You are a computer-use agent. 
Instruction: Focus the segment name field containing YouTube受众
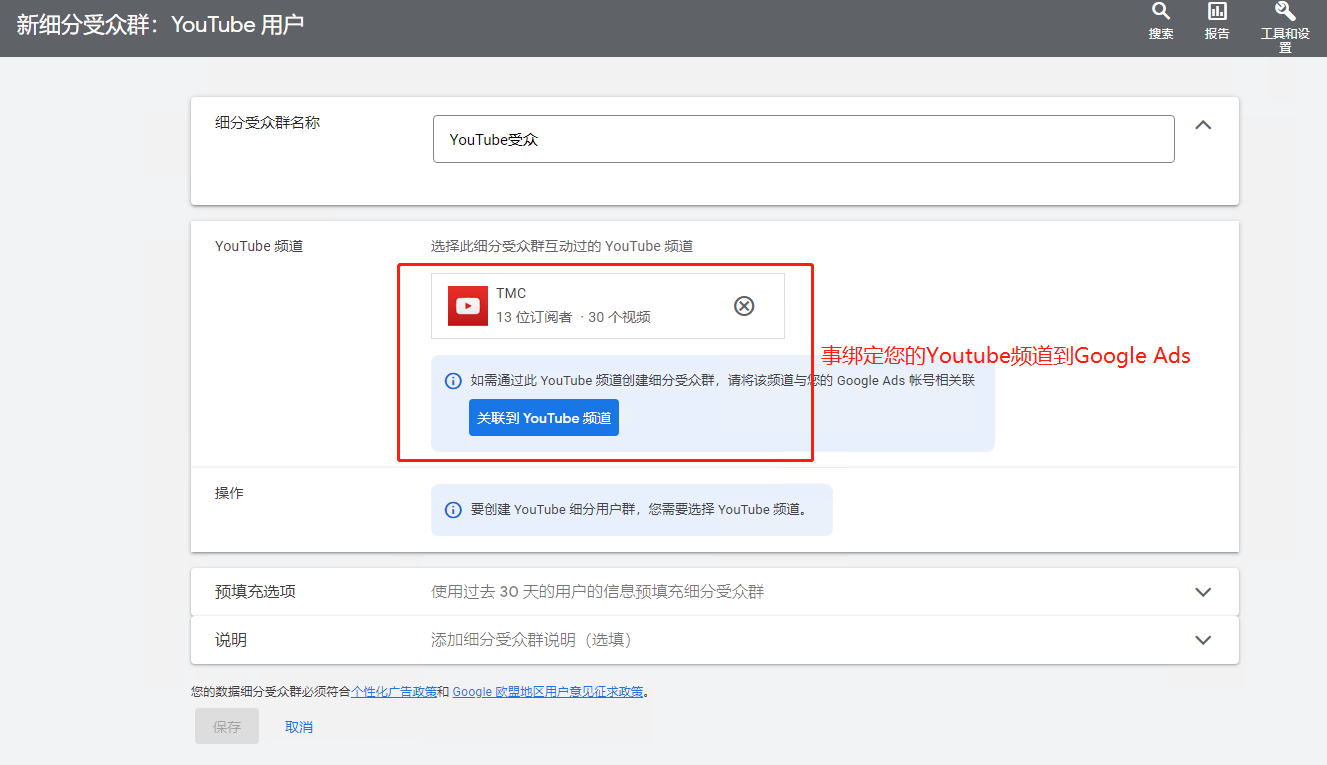click(x=804, y=139)
